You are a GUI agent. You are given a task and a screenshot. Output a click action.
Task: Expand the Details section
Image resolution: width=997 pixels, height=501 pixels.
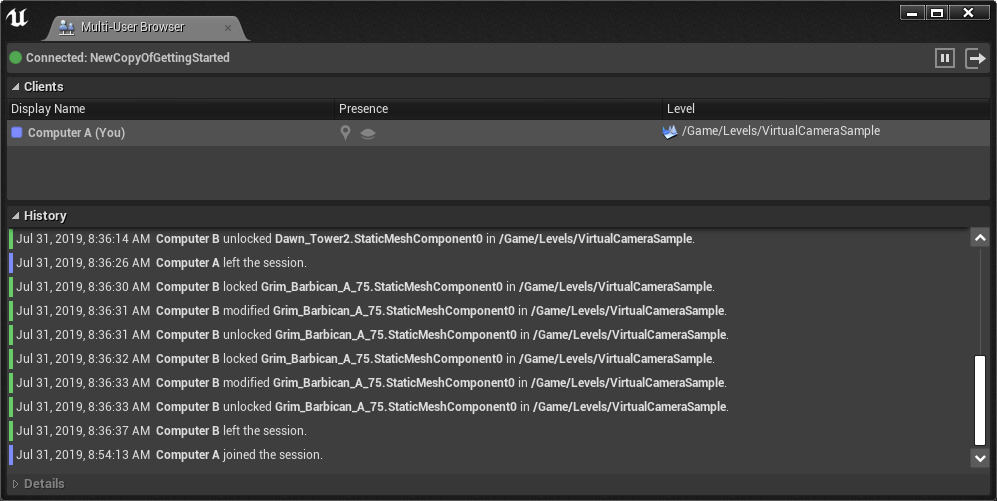click(x=16, y=484)
